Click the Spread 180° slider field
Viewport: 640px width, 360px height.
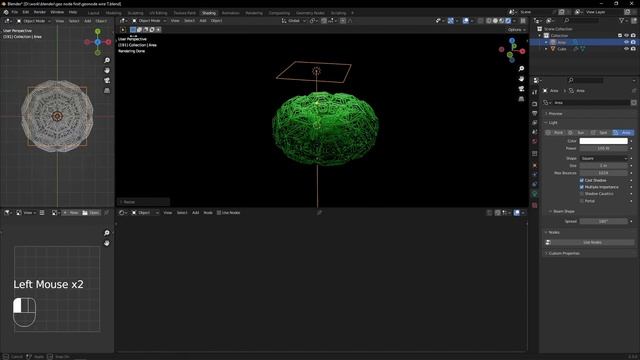tap(604, 221)
